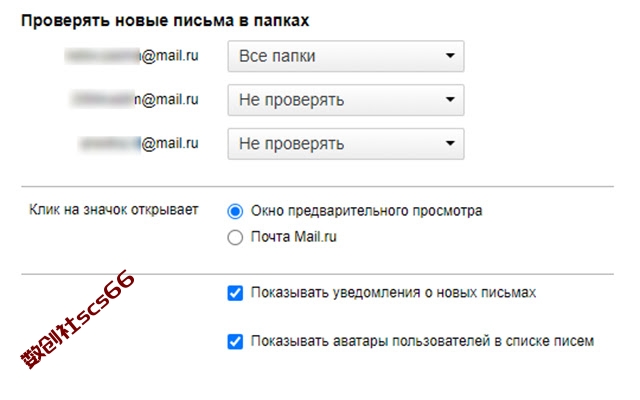
Task: Click the "Окно предварительного просмотра" label text
Action: pyautogui.click(x=366, y=211)
